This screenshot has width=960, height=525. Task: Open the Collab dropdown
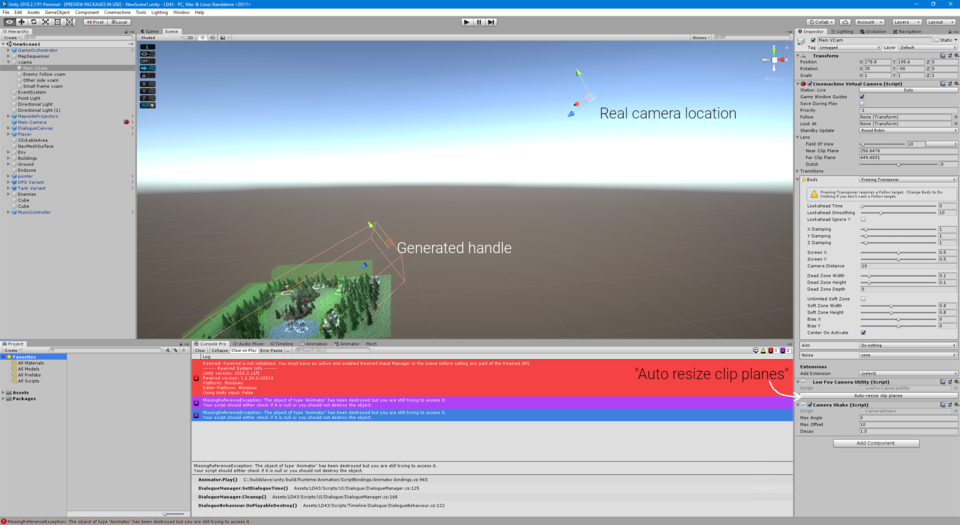point(821,22)
